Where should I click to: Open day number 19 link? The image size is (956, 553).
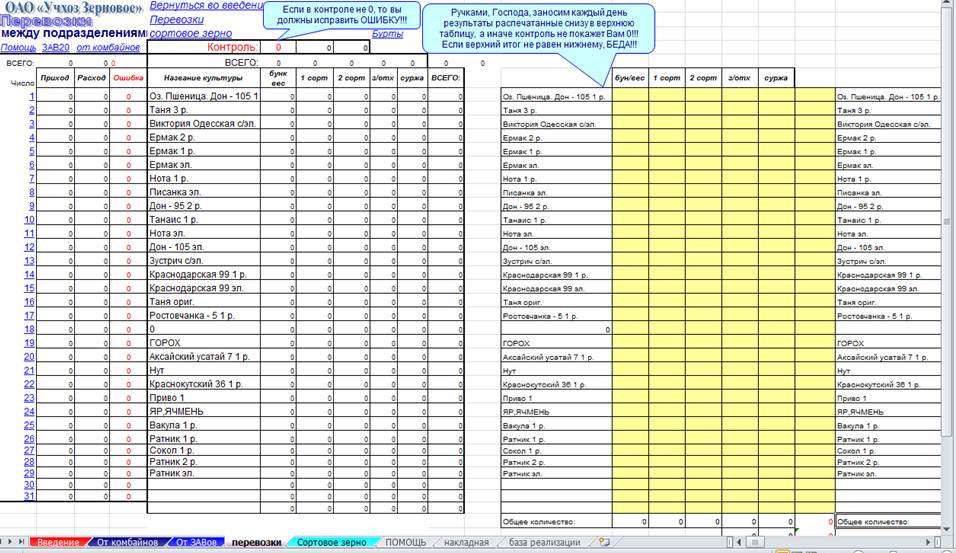[29, 343]
